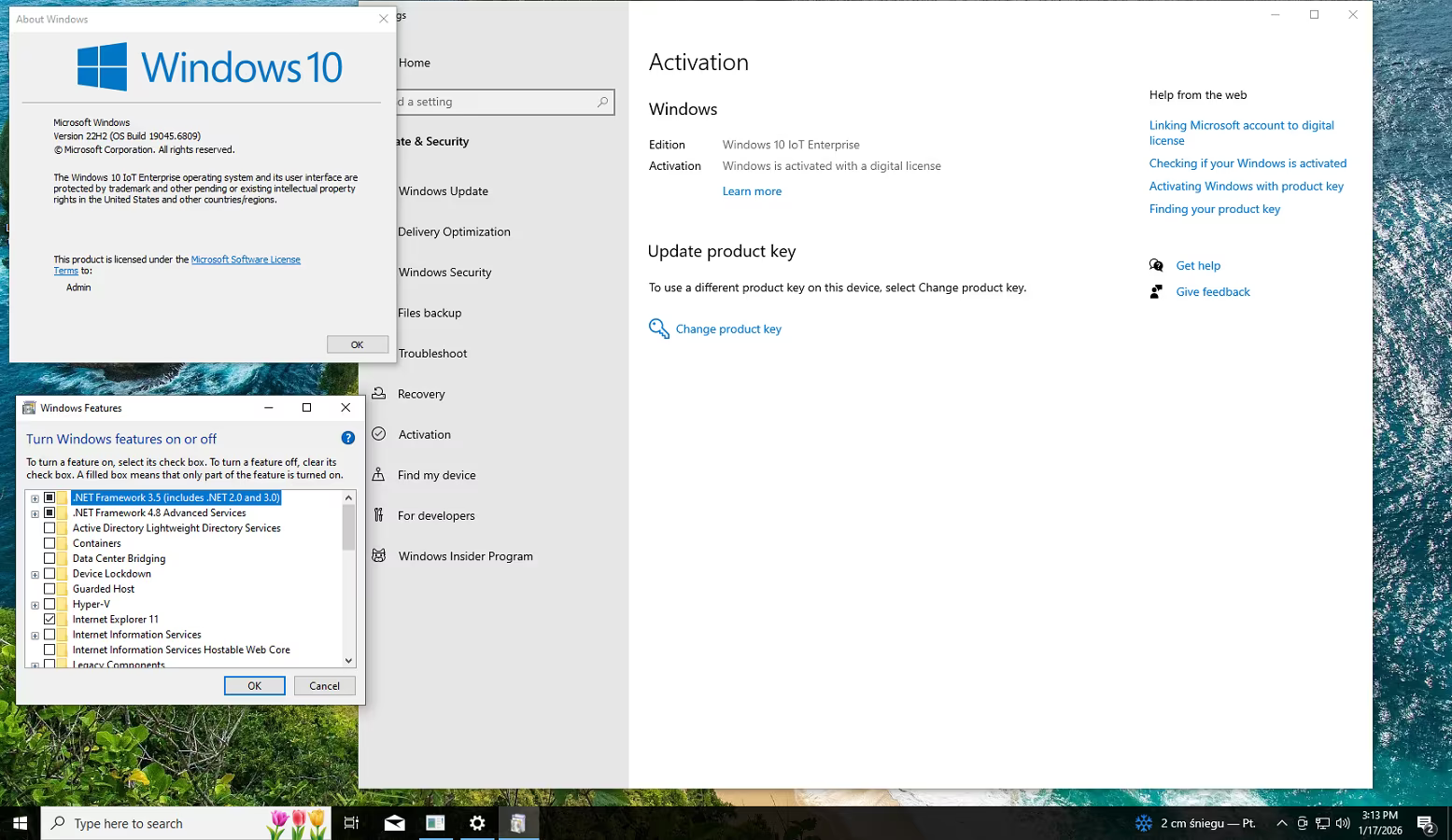Click OK in the About Windows dialog
Viewport: 1452px width, 840px height.
point(358,344)
